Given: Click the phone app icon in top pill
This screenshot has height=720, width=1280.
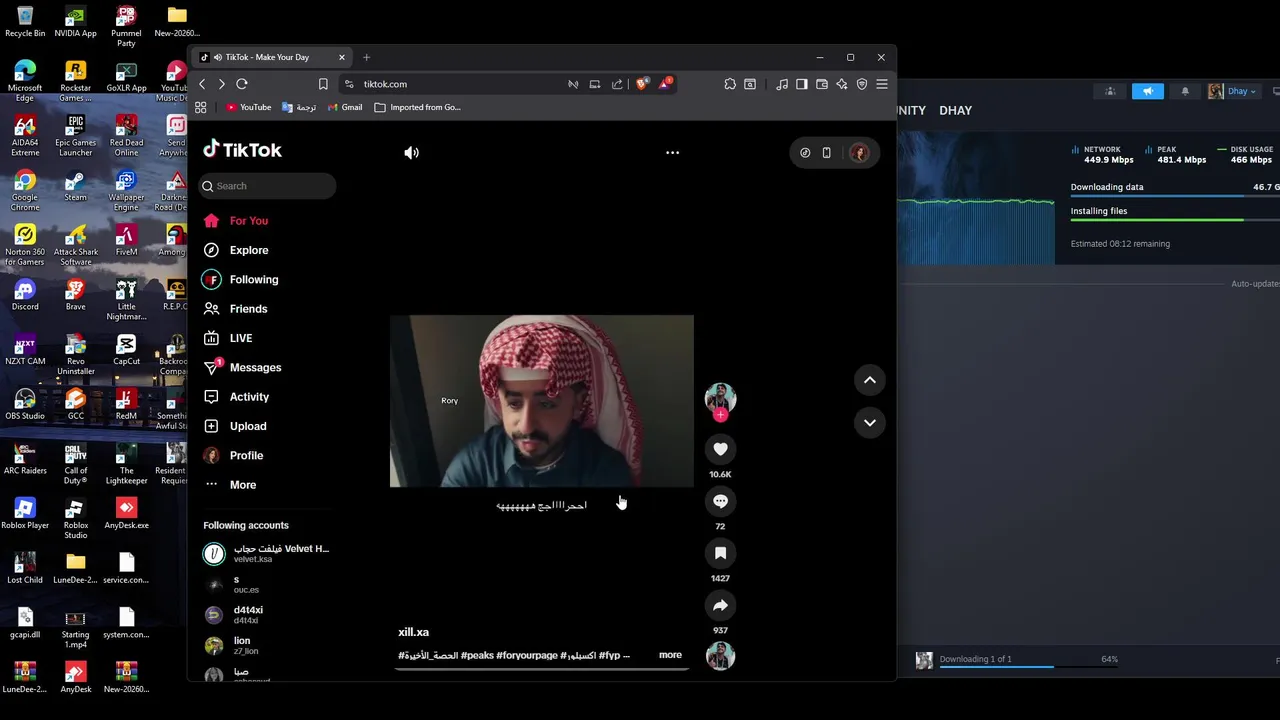Looking at the screenshot, I should 826,153.
